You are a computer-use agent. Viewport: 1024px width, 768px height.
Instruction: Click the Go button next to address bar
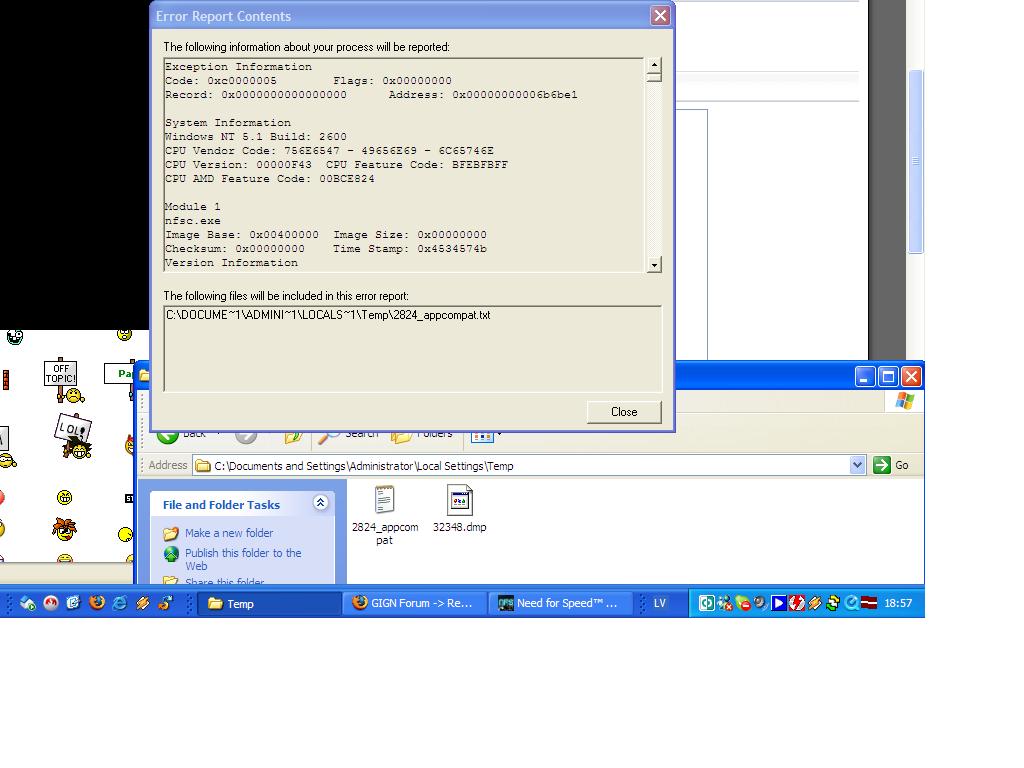(x=892, y=465)
